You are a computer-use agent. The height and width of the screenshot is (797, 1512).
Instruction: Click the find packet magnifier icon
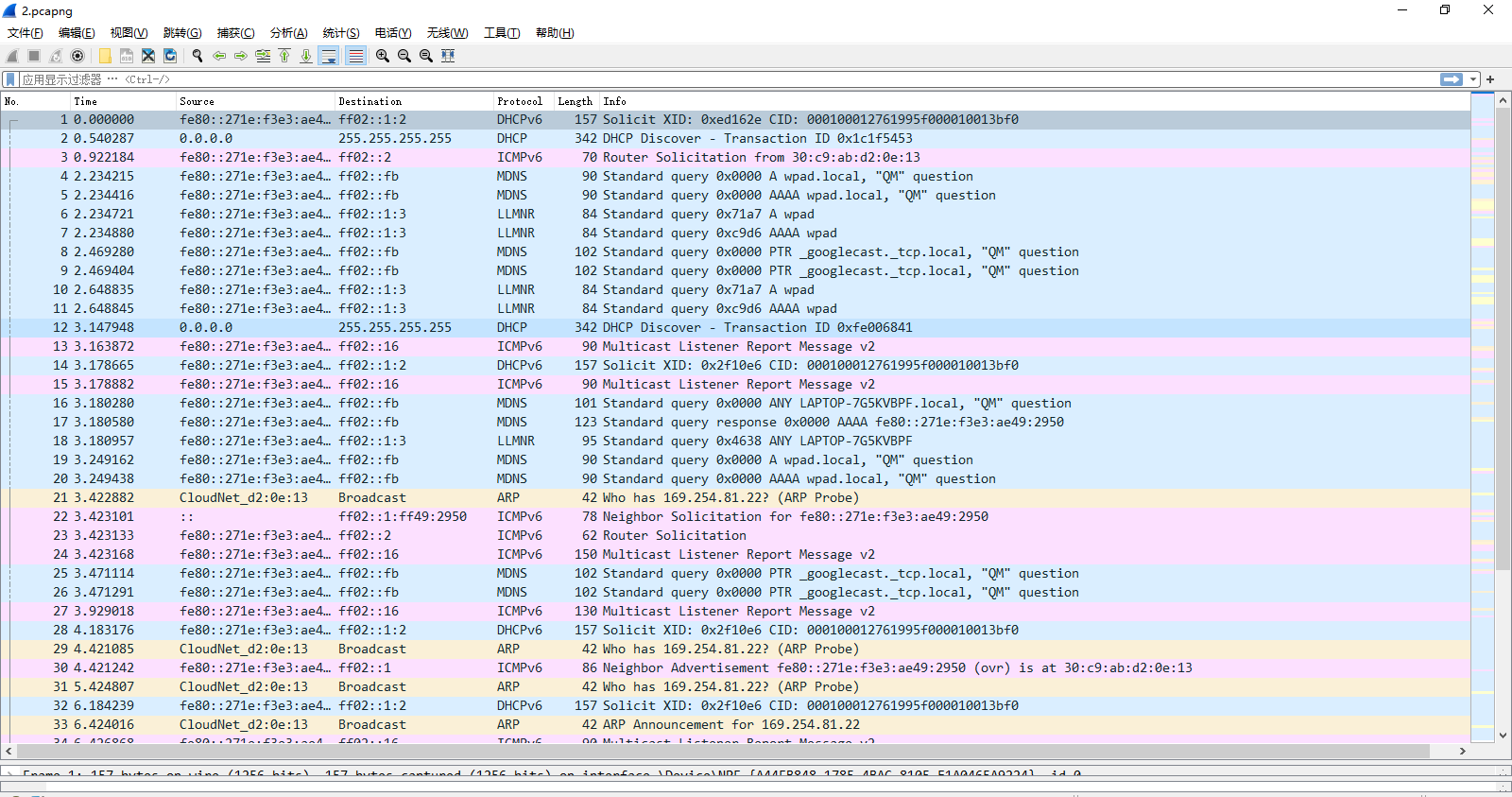pos(198,56)
